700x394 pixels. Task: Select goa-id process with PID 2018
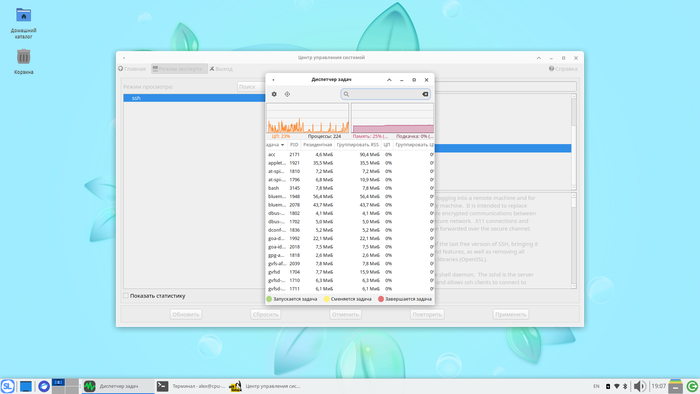pyautogui.click(x=350, y=247)
